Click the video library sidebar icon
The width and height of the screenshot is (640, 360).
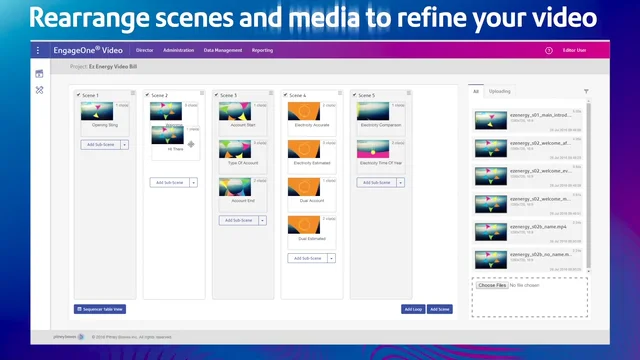coord(39,74)
